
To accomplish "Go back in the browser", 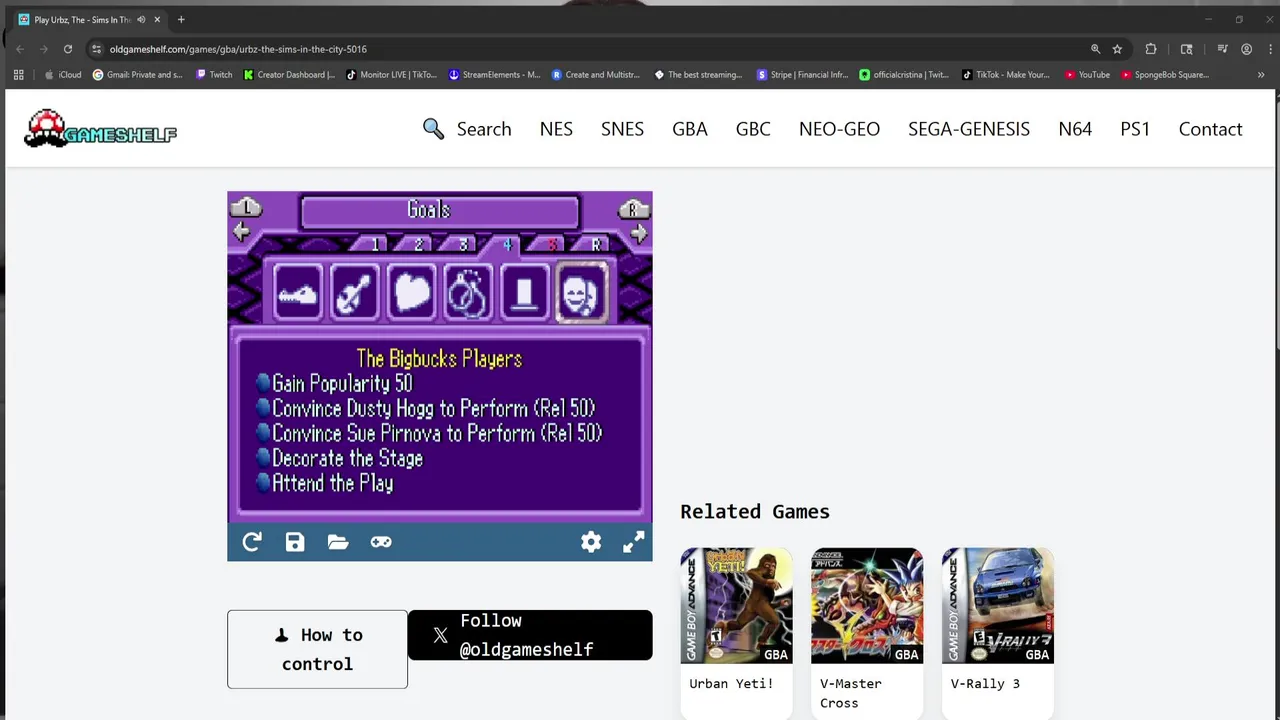I will click(x=20, y=49).
